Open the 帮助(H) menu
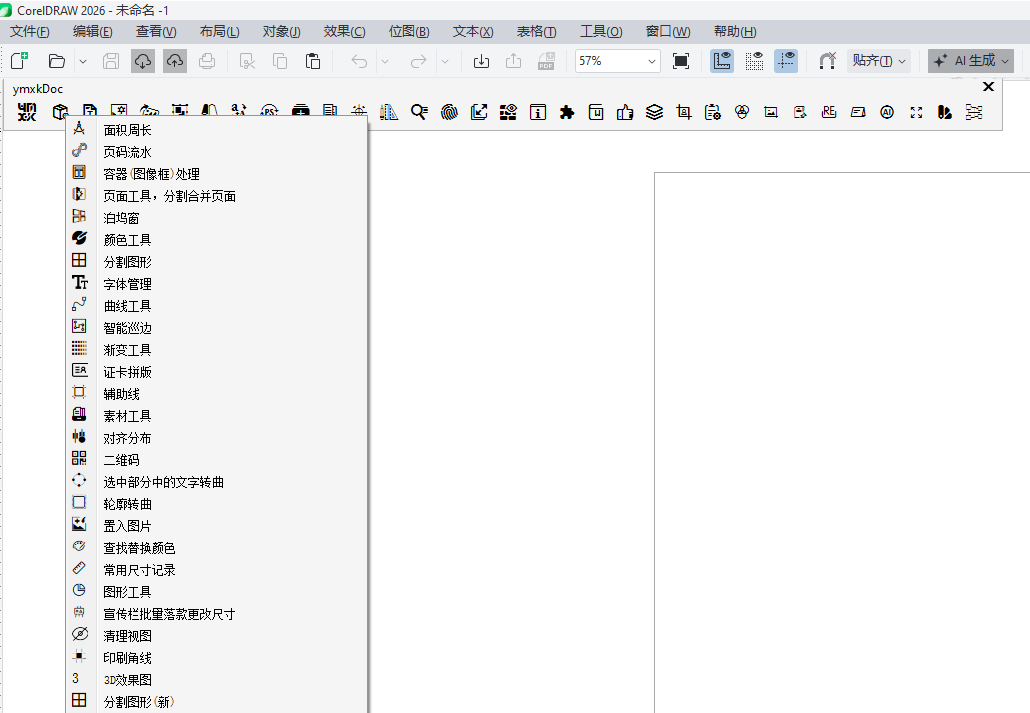The height and width of the screenshot is (713, 1030). point(735,32)
